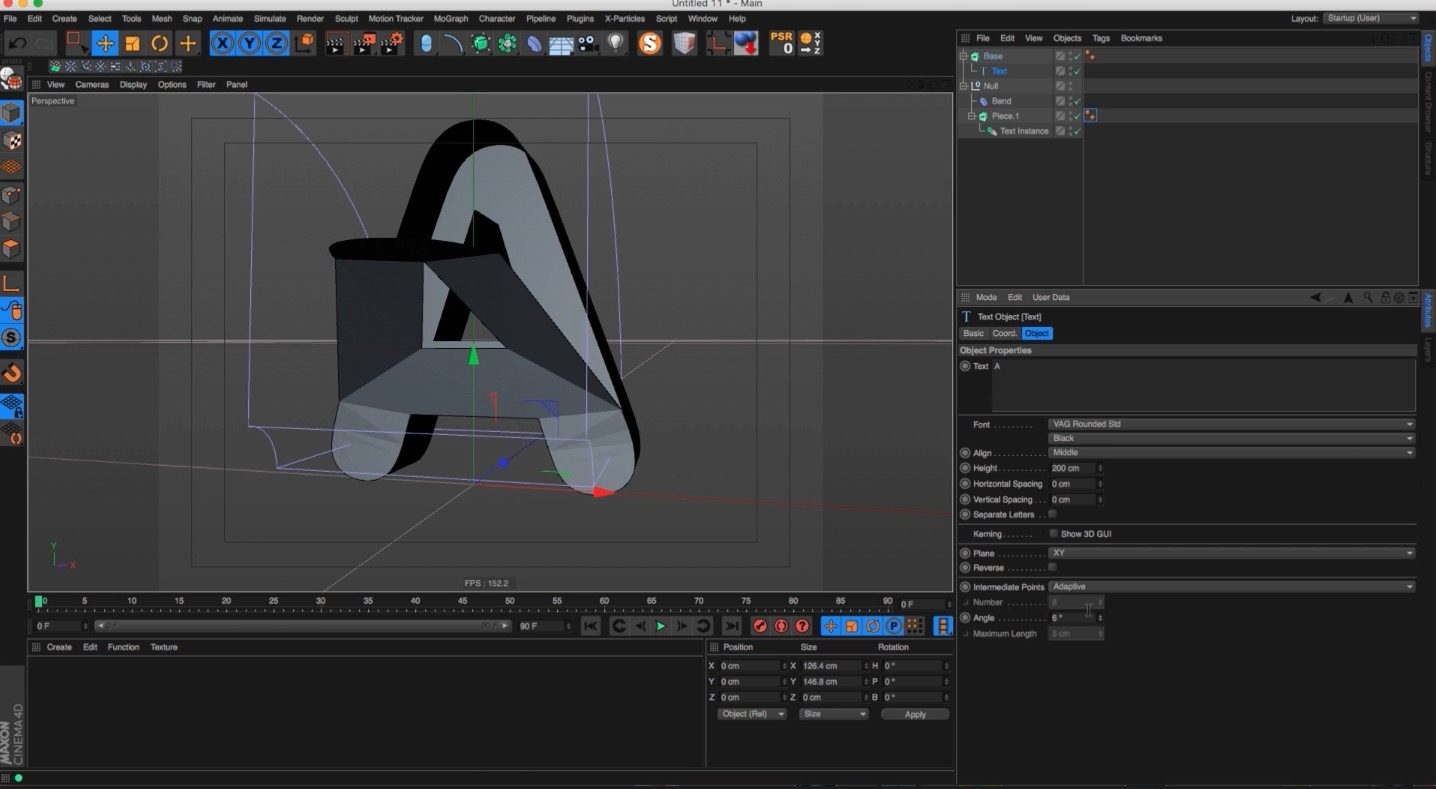Add a light object

pyautogui.click(x=616, y=43)
